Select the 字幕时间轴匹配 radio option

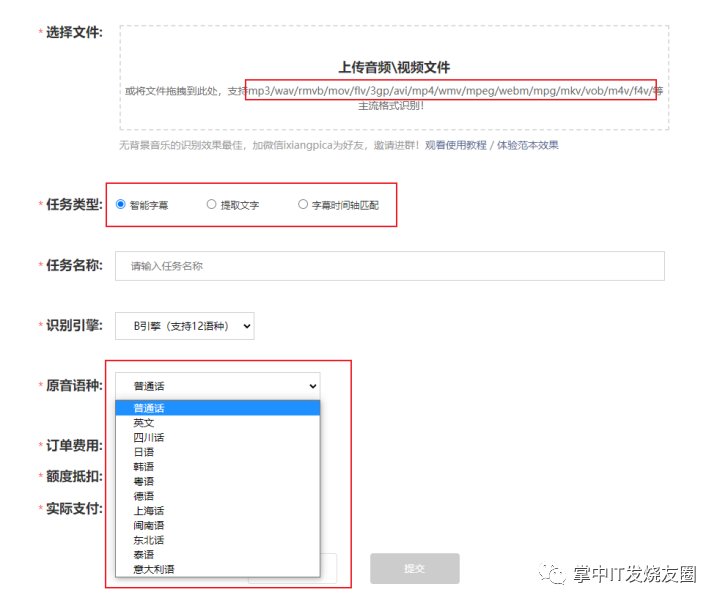303,204
